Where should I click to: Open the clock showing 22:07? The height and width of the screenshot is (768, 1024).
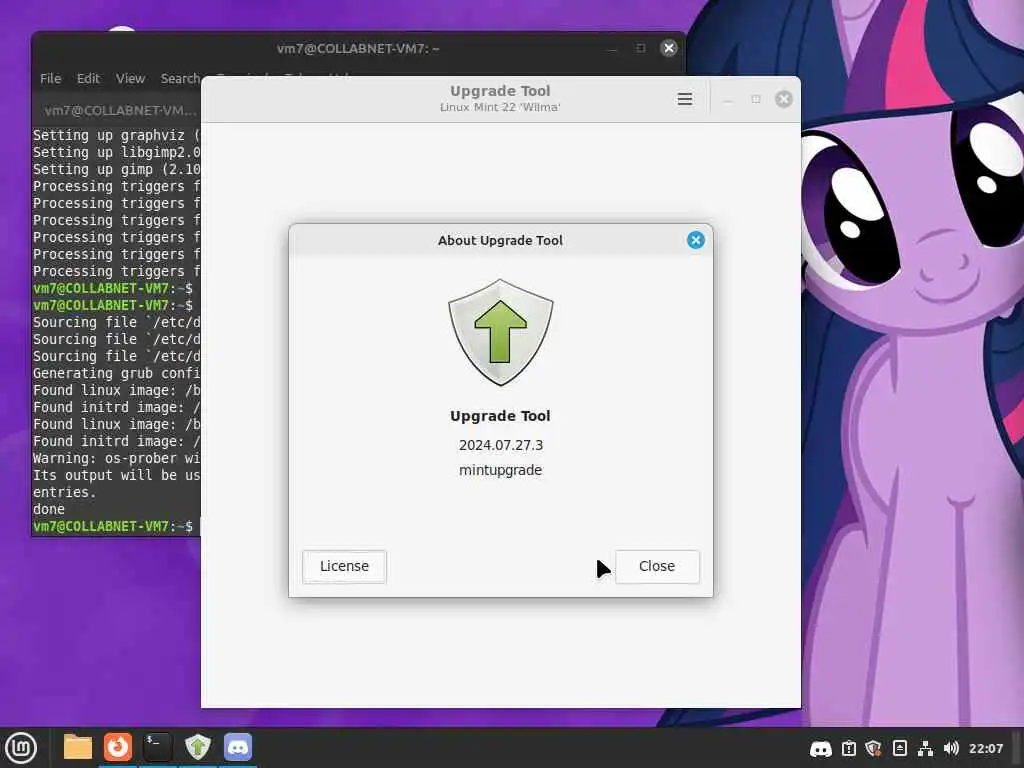(986, 748)
